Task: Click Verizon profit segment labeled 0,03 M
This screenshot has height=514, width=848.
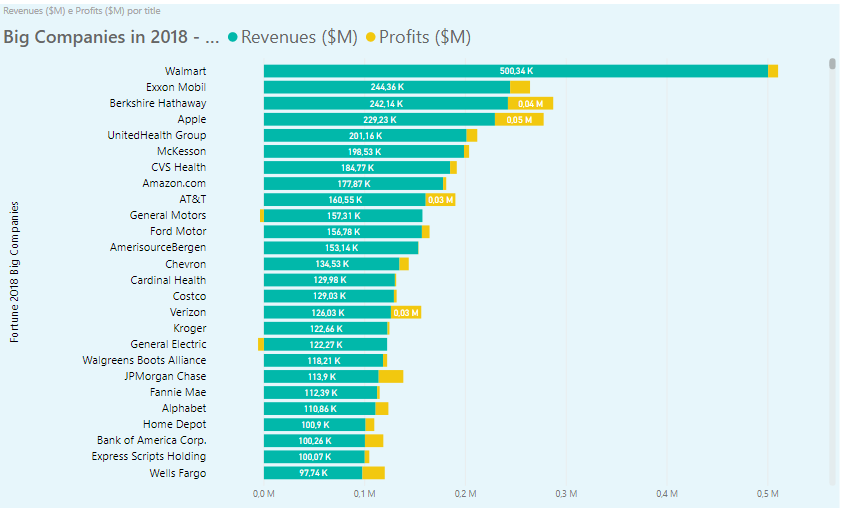Action: (x=406, y=313)
